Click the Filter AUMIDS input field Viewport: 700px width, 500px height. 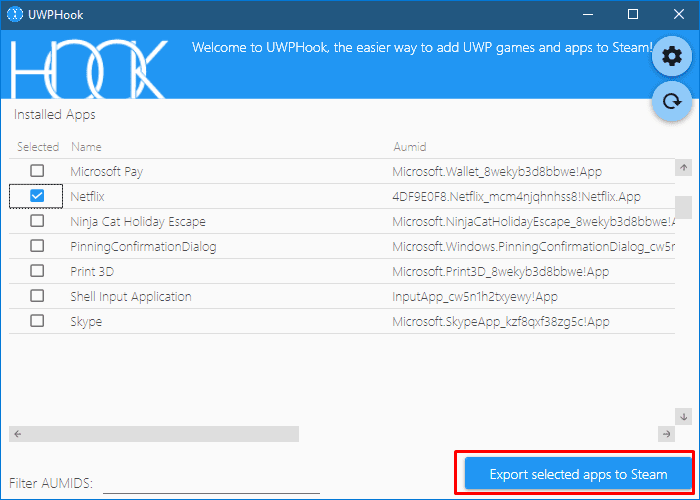tap(211, 484)
